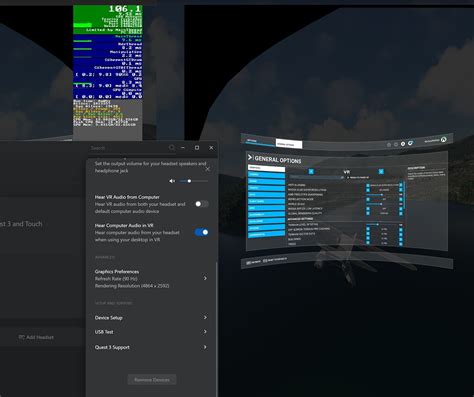This screenshot has width=474, height=397.
Task: Open the USB Test option
Action: [x=151, y=332]
